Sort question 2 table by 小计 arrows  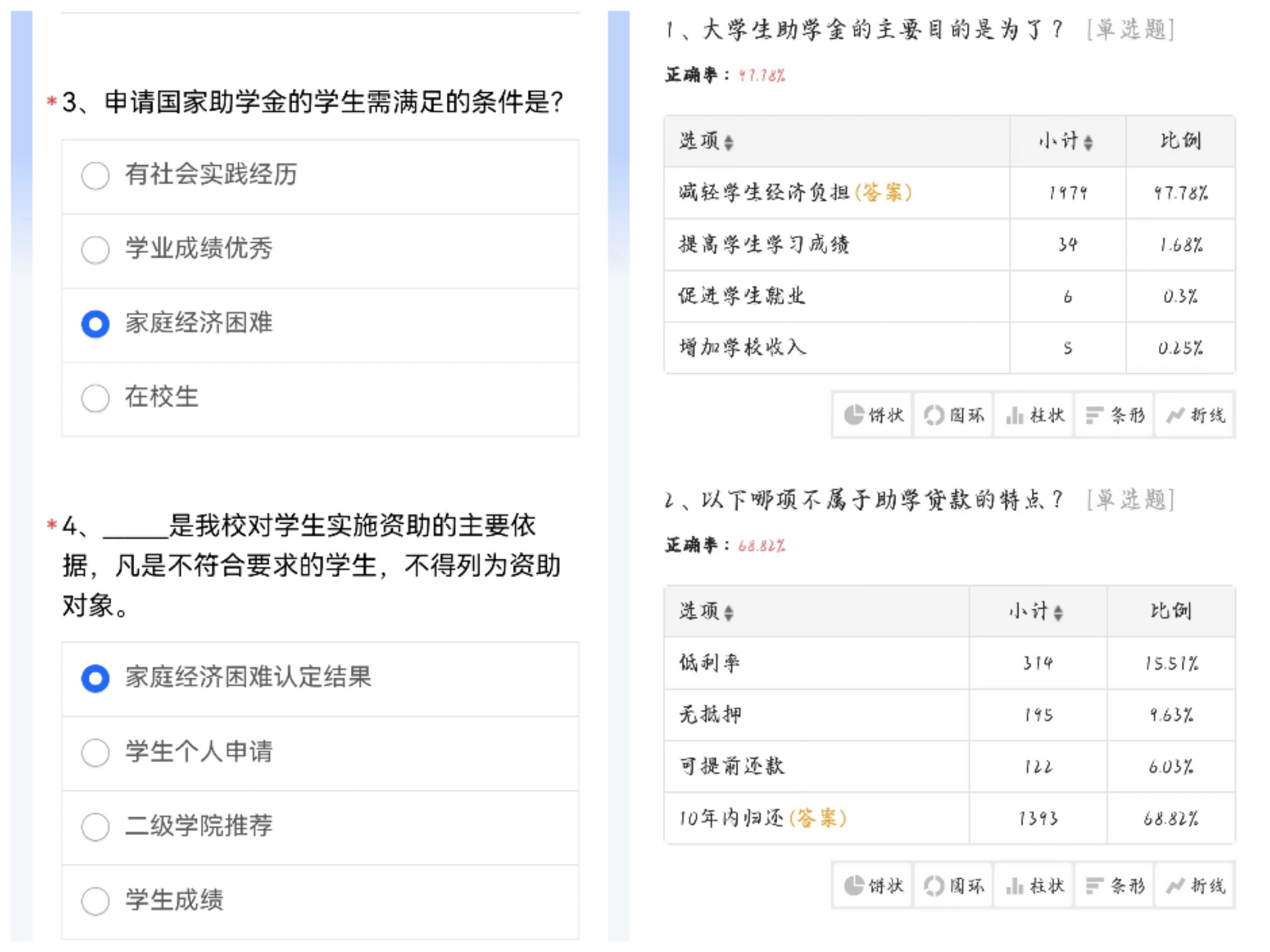(x=1058, y=613)
